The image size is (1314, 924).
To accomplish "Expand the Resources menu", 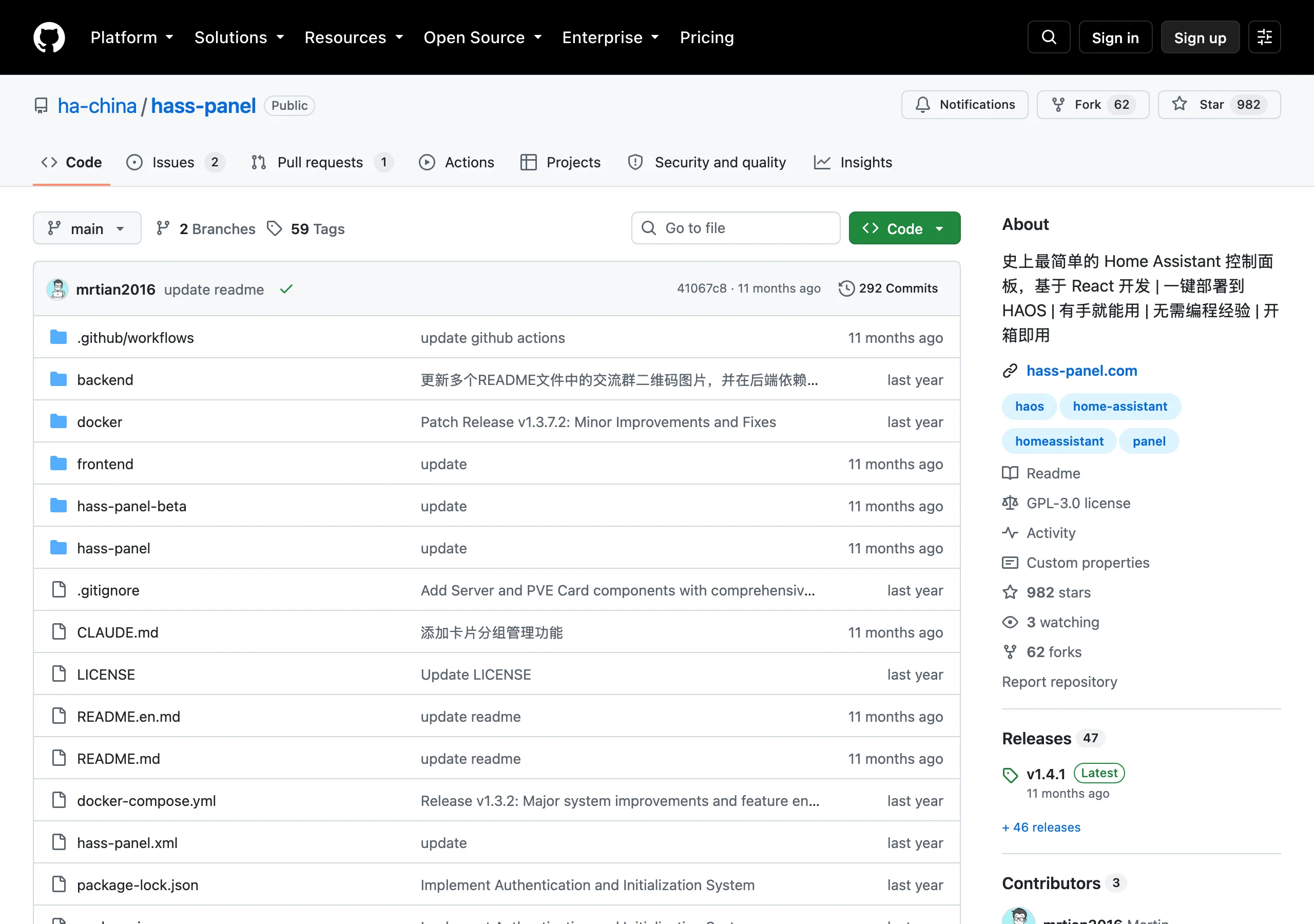I will pos(354,37).
